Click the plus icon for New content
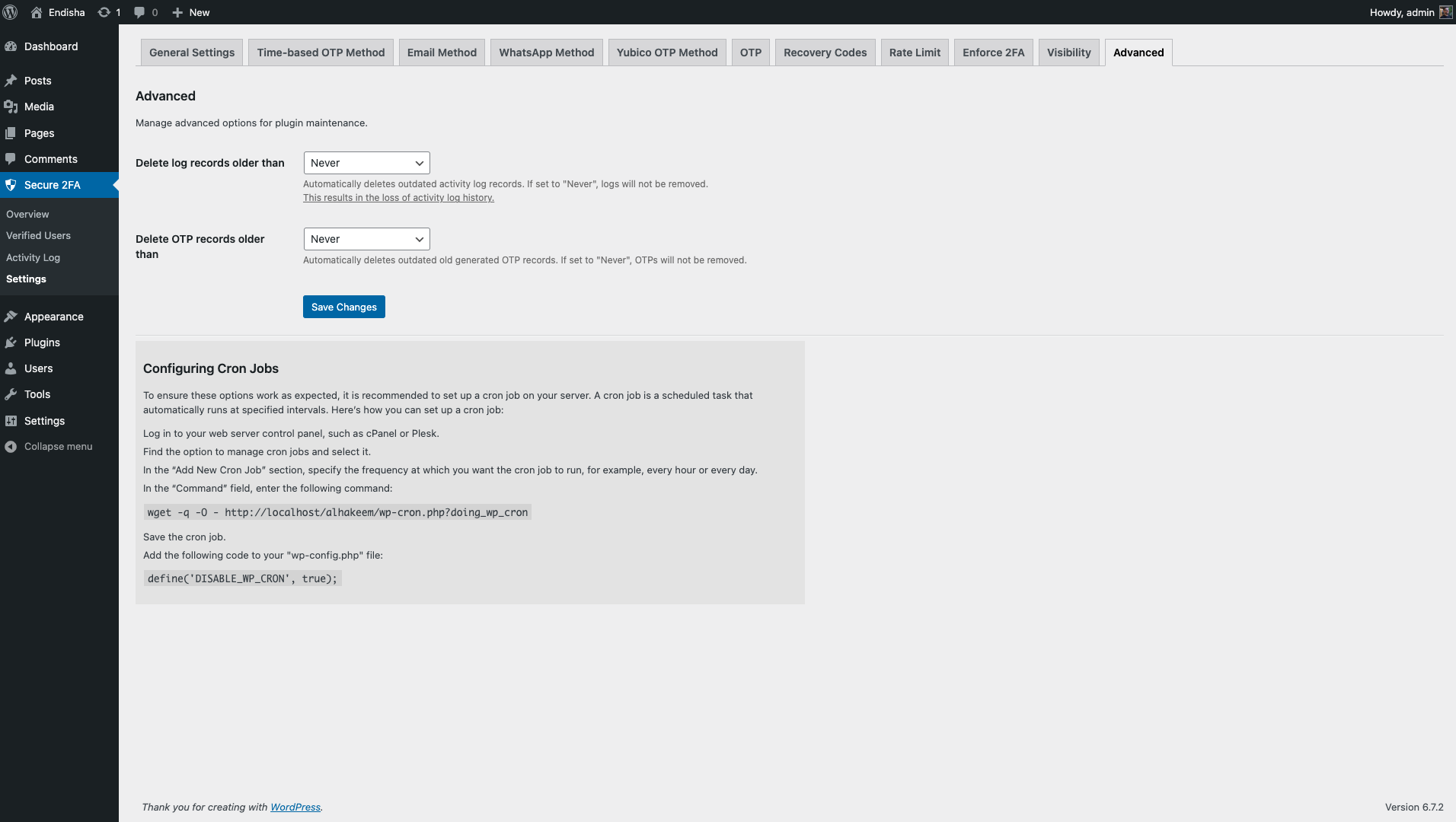 [177, 12]
